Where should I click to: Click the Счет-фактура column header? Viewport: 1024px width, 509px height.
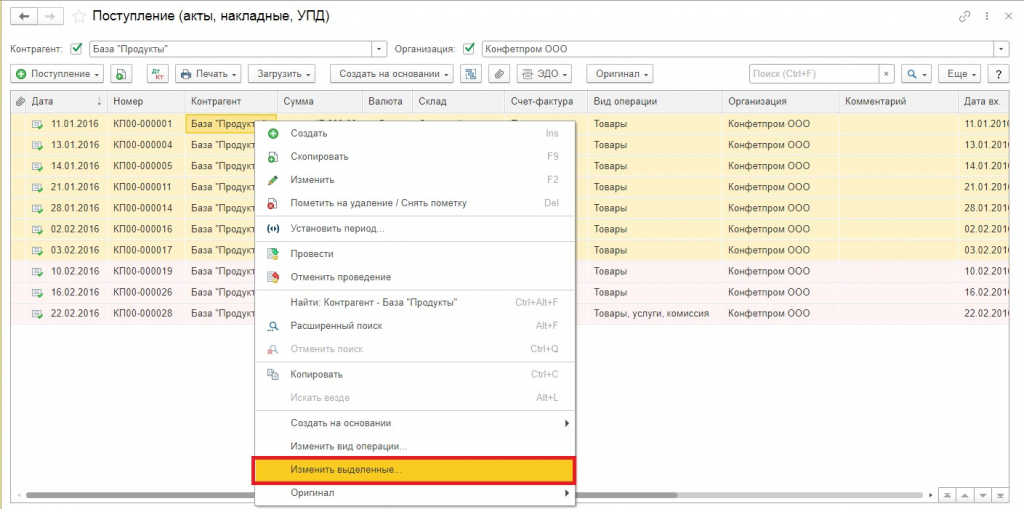pos(546,101)
